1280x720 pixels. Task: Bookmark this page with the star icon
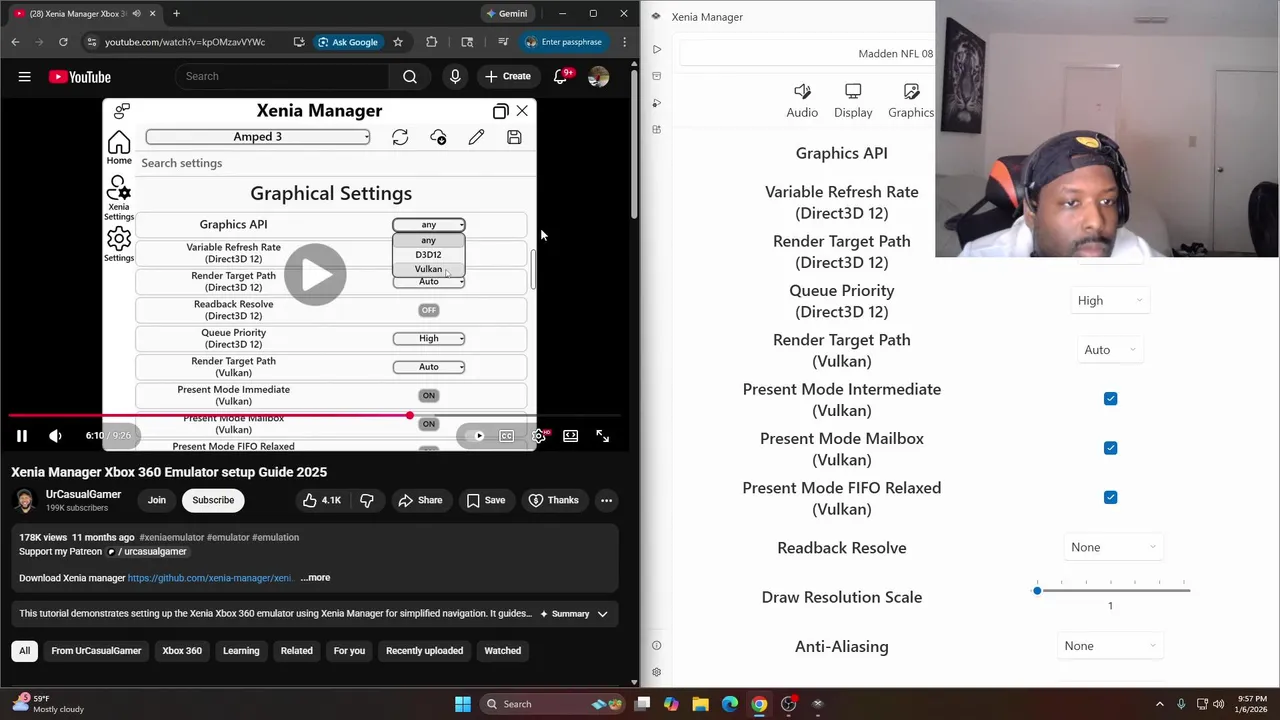tap(398, 42)
